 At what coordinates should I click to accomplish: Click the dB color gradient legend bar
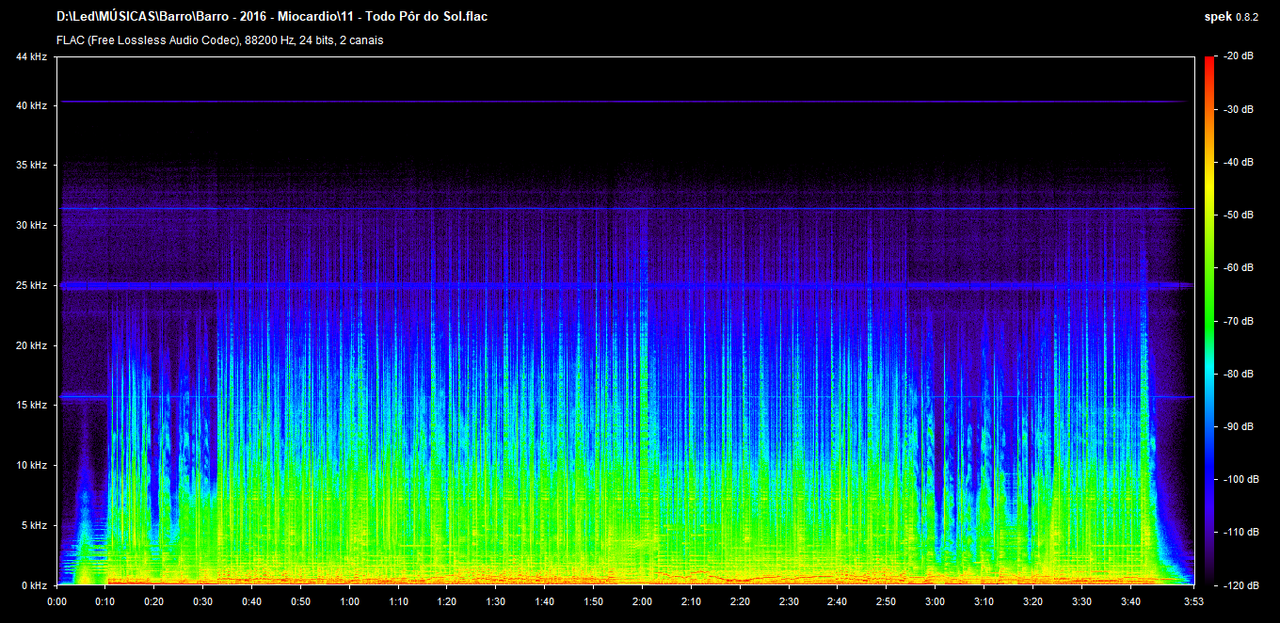coord(1210,321)
